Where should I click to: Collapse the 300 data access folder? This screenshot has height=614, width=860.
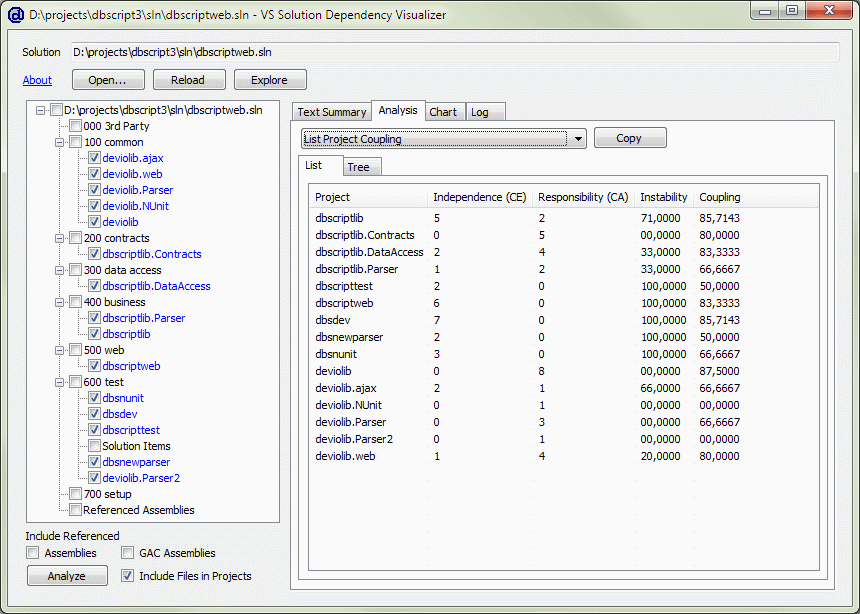pyautogui.click(x=59, y=270)
